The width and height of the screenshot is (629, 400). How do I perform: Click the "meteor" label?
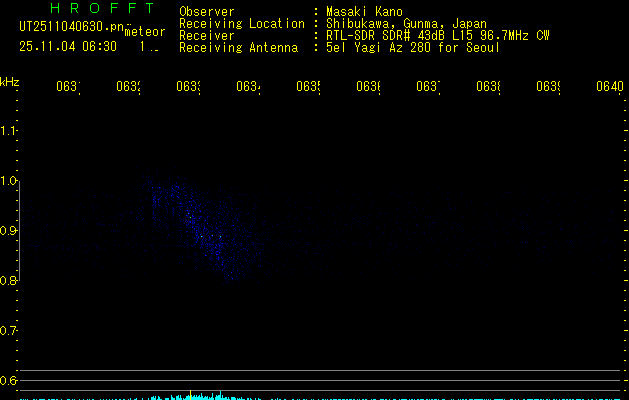[145, 32]
